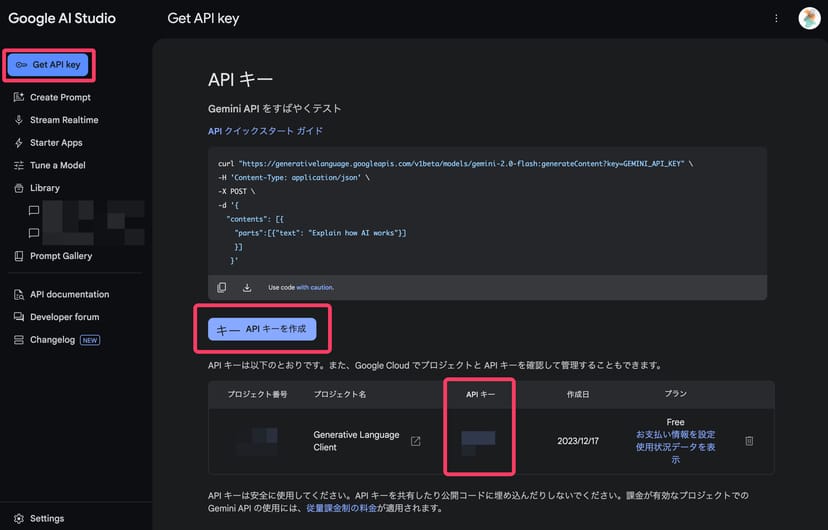Delete the API key with trash icon
The height and width of the screenshot is (530, 828).
(x=750, y=440)
